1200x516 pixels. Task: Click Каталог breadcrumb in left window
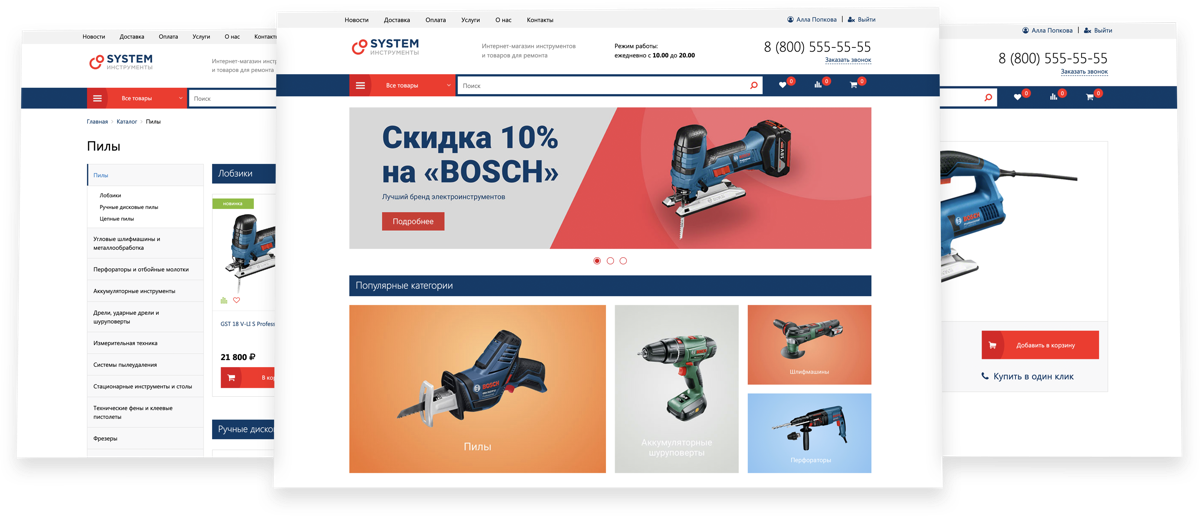127,122
